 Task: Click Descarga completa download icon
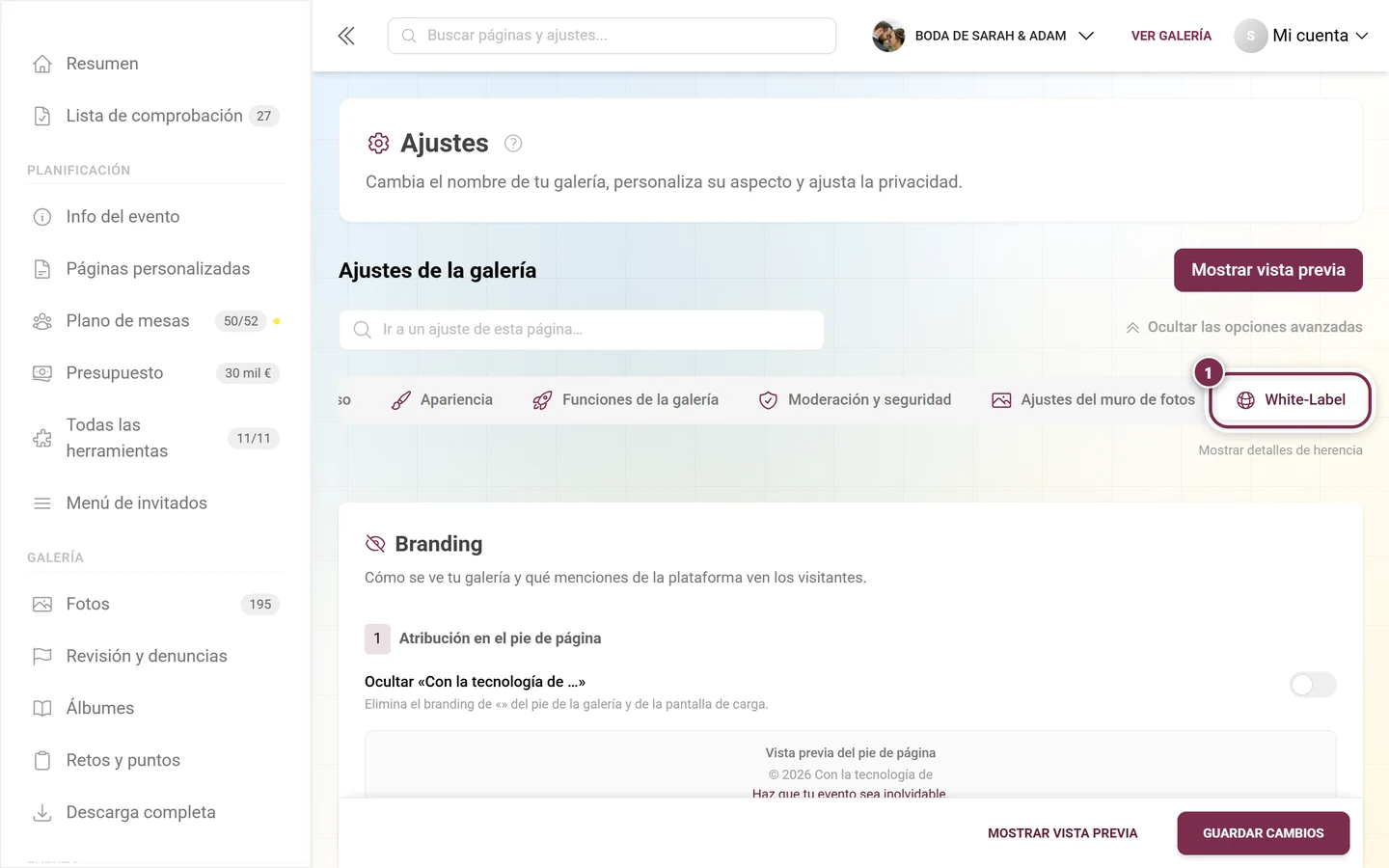pyautogui.click(x=42, y=812)
